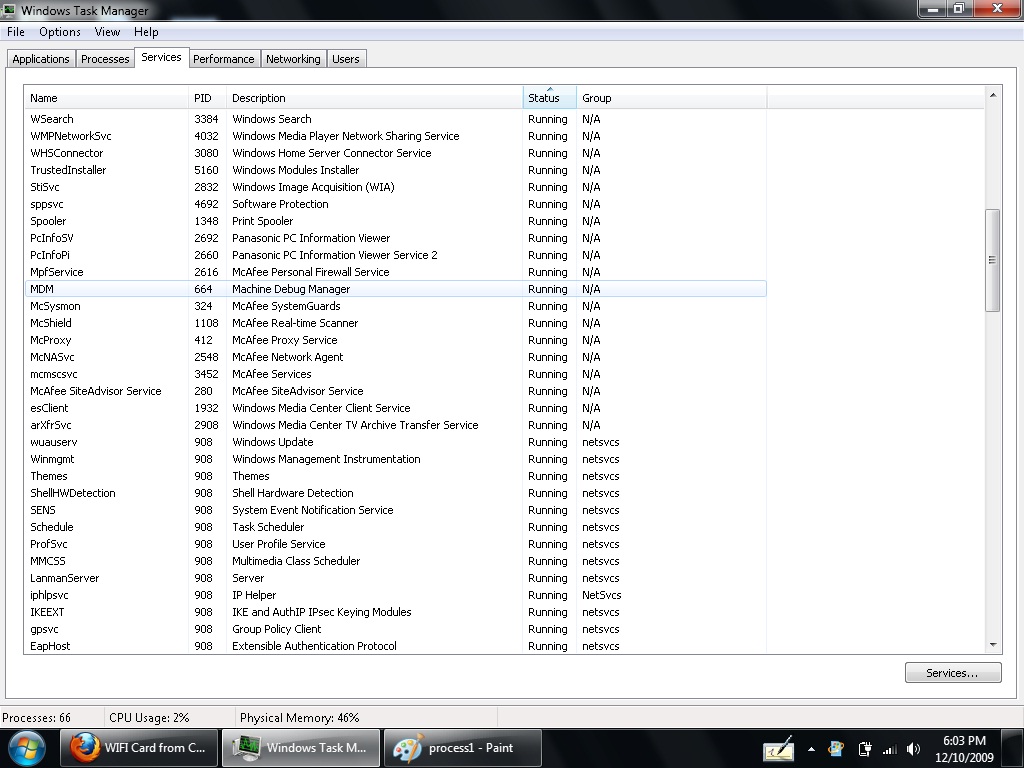The width and height of the screenshot is (1024, 768).
Task: Select the mcmscsvc service row
Action: (395, 374)
